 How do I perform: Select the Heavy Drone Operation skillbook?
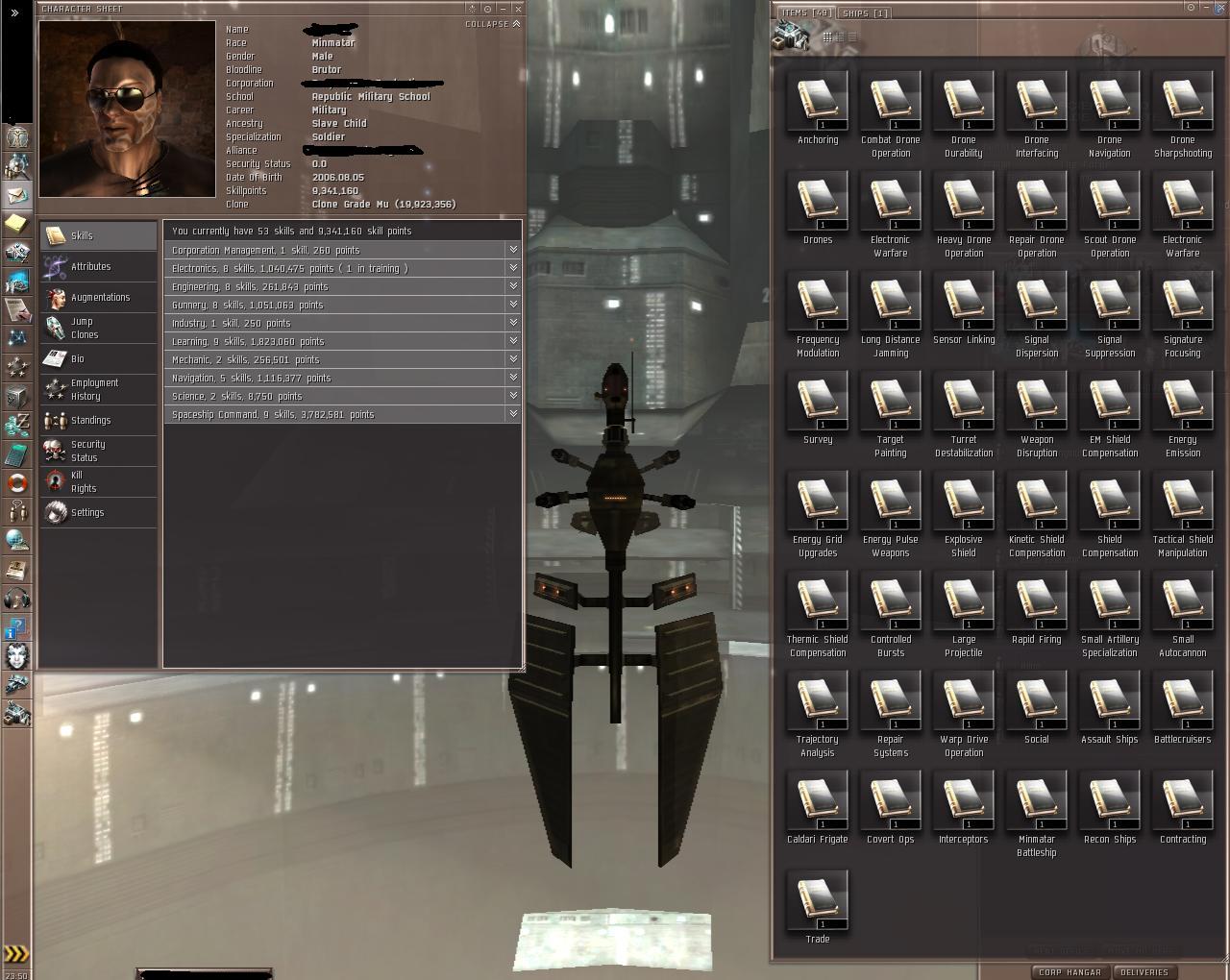(964, 215)
